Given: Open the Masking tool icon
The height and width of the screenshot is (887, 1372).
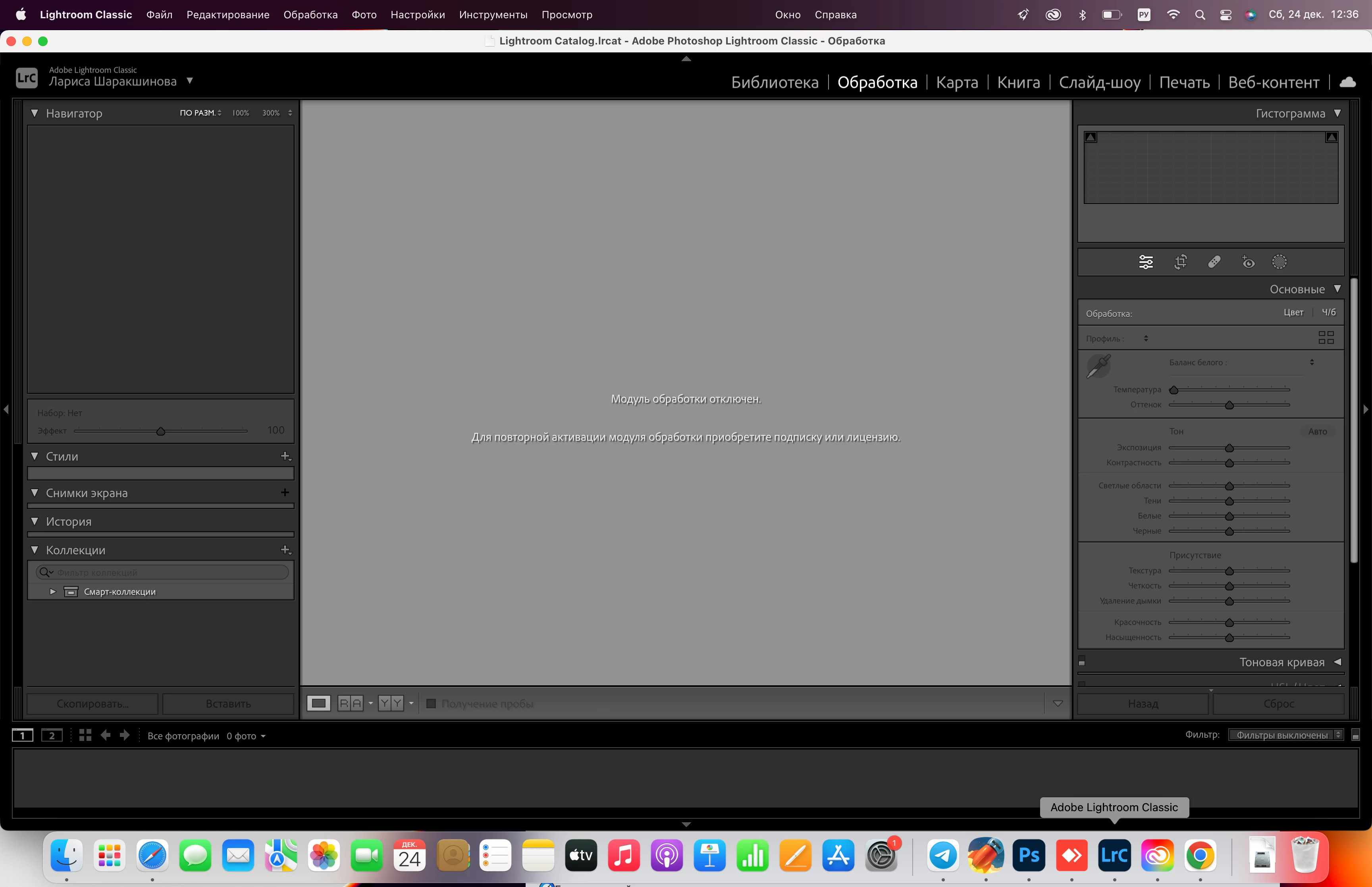Looking at the screenshot, I should pyautogui.click(x=1280, y=262).
